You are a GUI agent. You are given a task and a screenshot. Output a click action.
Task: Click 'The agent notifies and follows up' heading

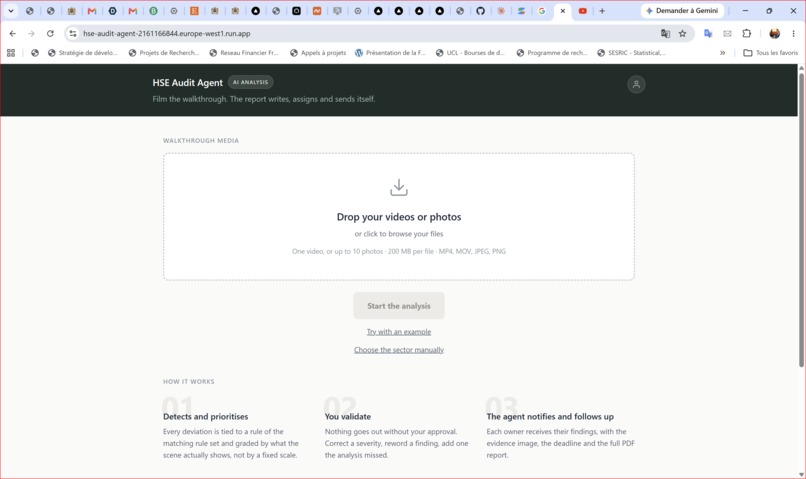coord(550,416)
